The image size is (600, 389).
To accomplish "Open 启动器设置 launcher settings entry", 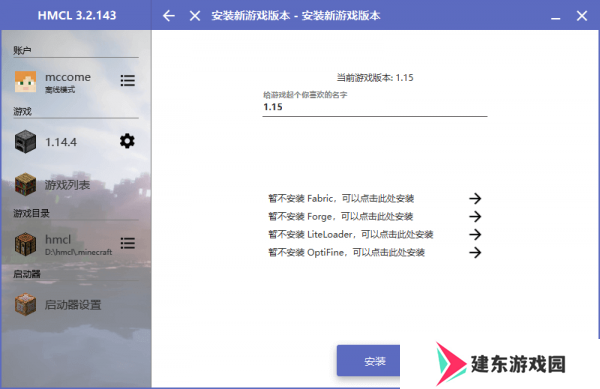I will [x=73, y=305].
